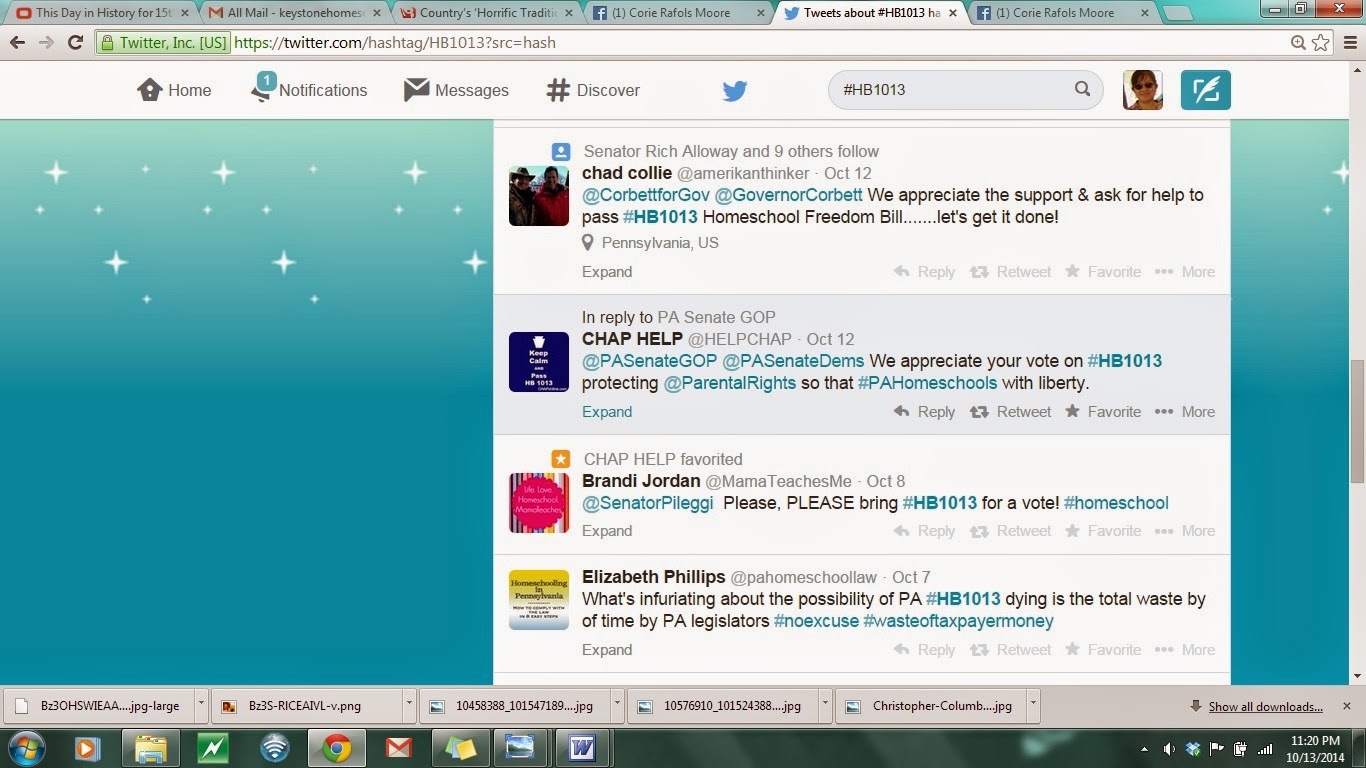The width and height of the screenshot is (1366, 768).
Task: Favorite chad collie's tweet
Action: tap(1103, 272)
